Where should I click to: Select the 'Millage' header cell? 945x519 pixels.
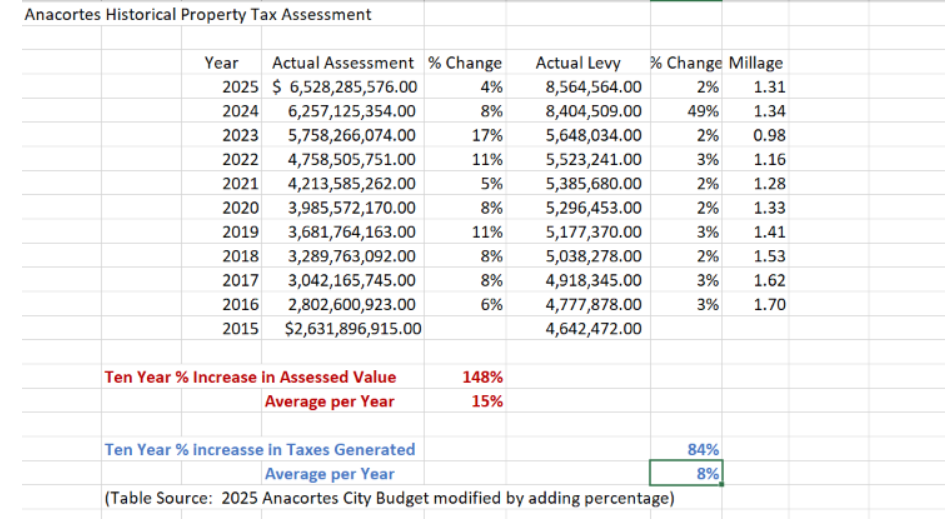755,63
